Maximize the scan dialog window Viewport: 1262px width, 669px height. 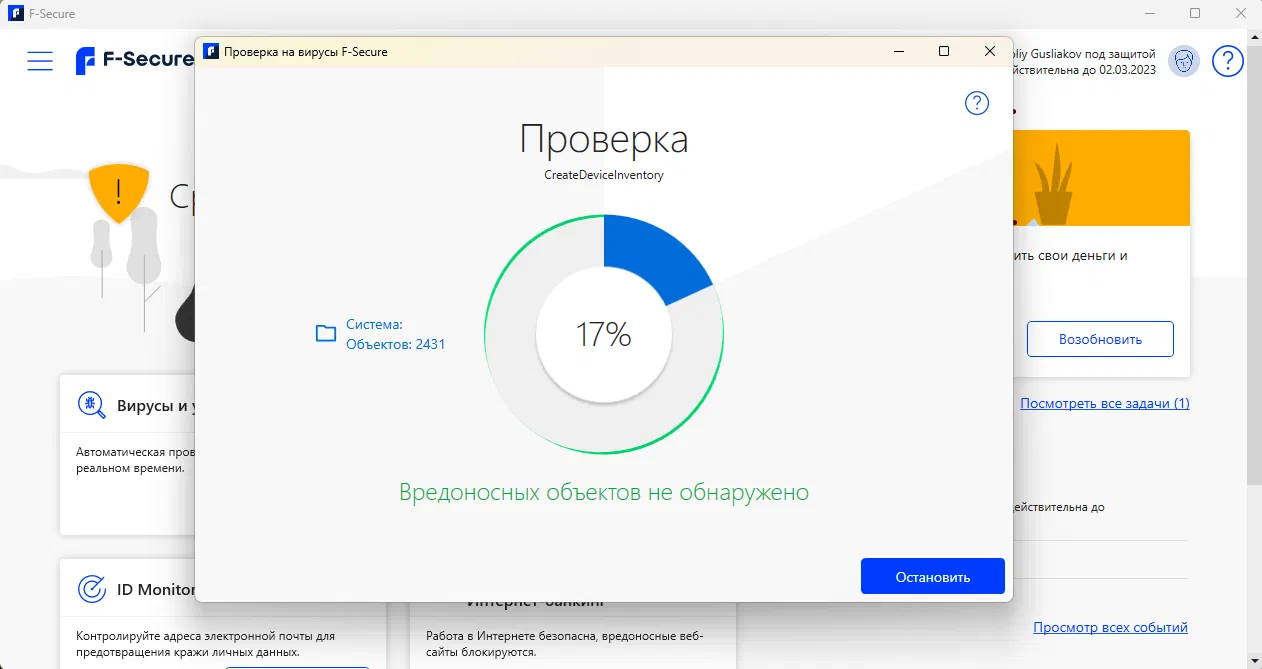click(944, 51)
